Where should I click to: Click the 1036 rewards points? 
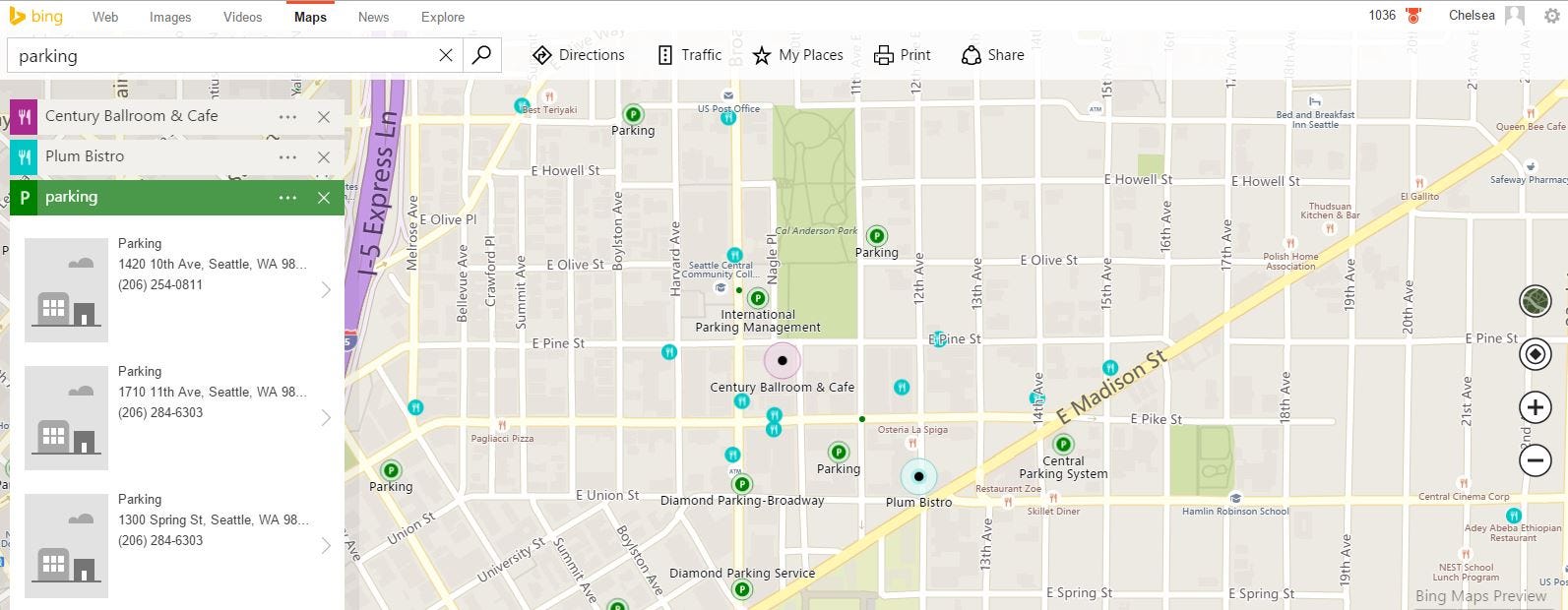tap(1382, 15)
